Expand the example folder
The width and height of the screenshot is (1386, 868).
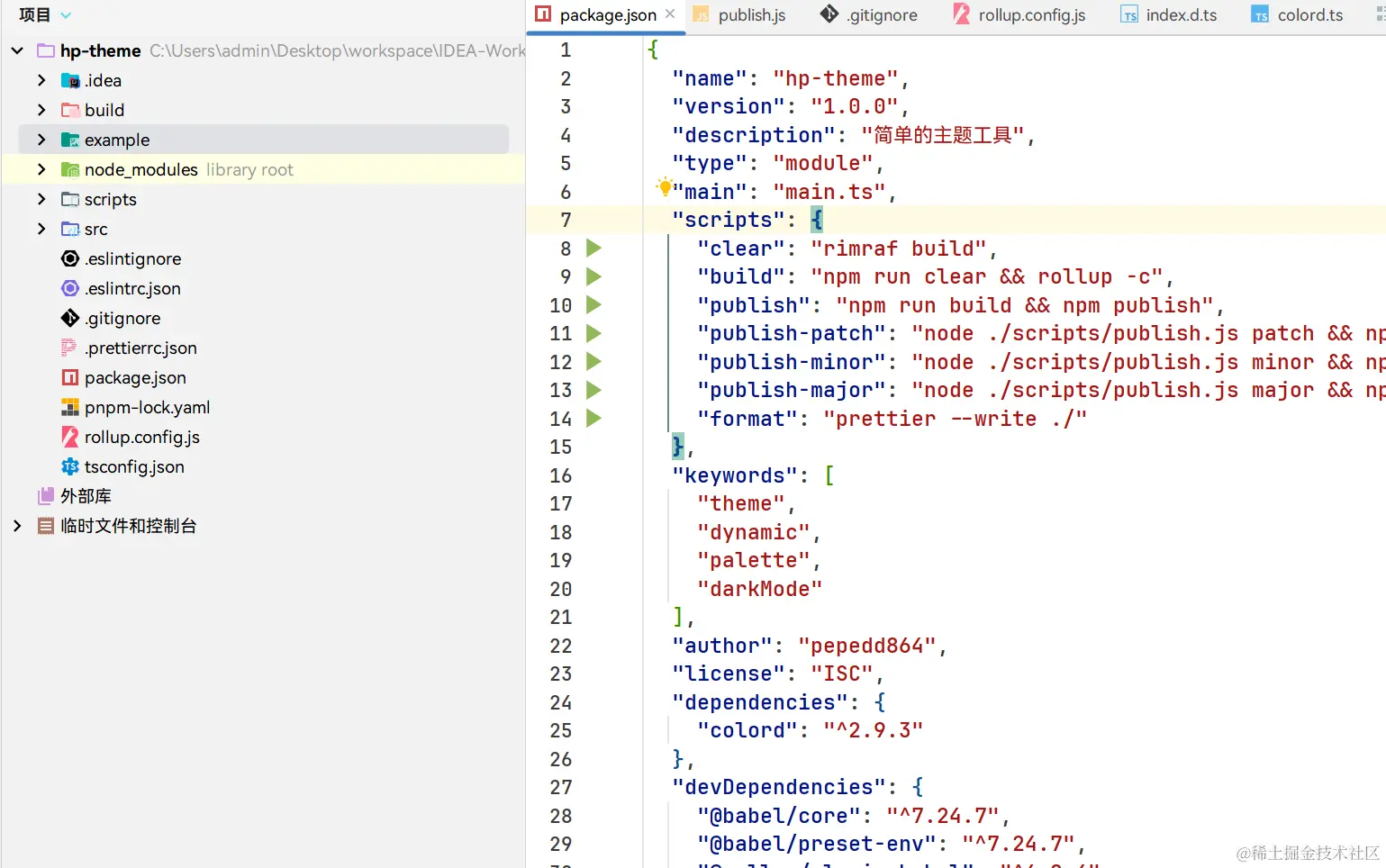point(41,140)
